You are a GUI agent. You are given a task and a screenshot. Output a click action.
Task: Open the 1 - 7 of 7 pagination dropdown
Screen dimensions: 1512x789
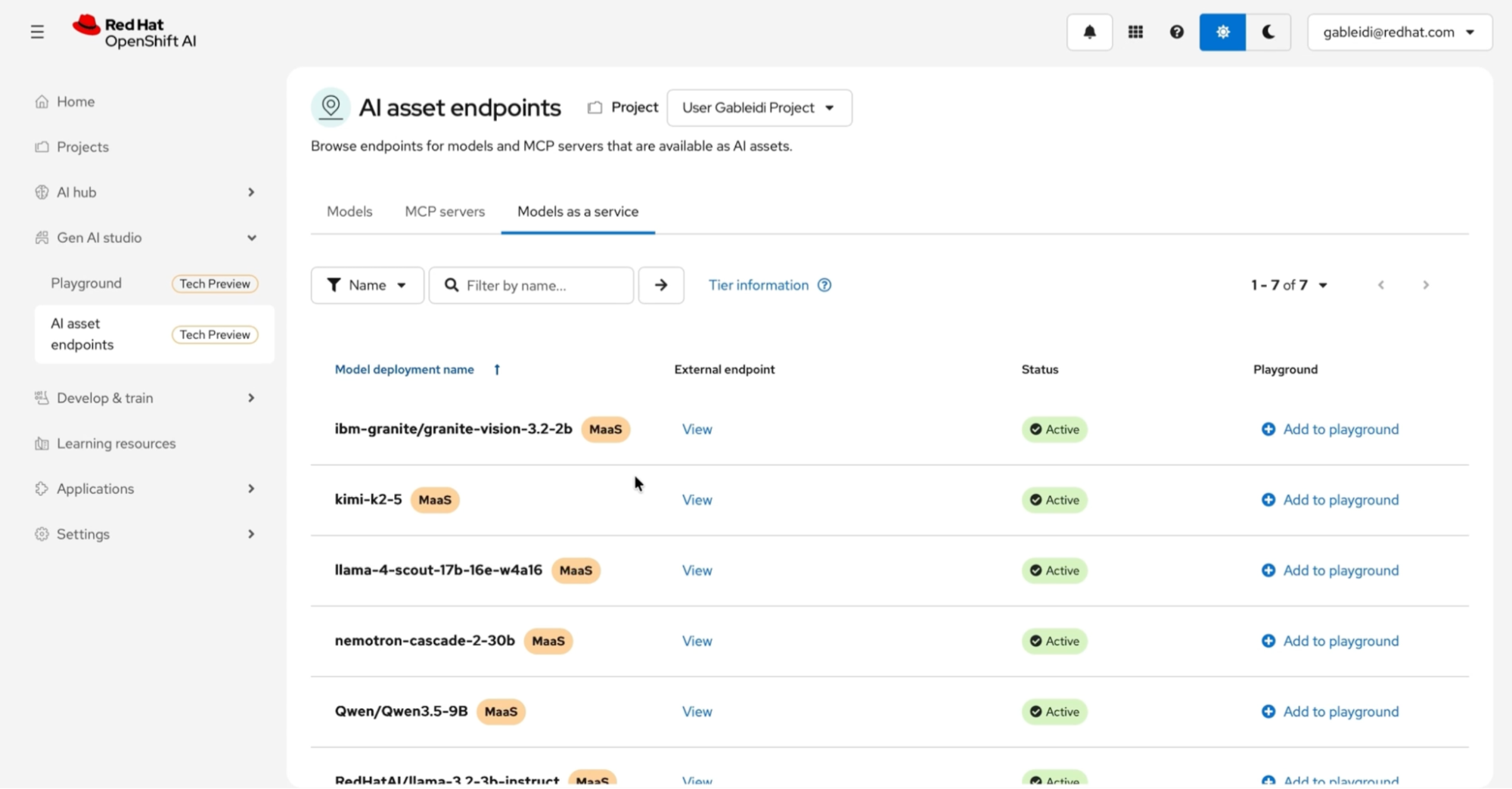tap(1289, 285)
